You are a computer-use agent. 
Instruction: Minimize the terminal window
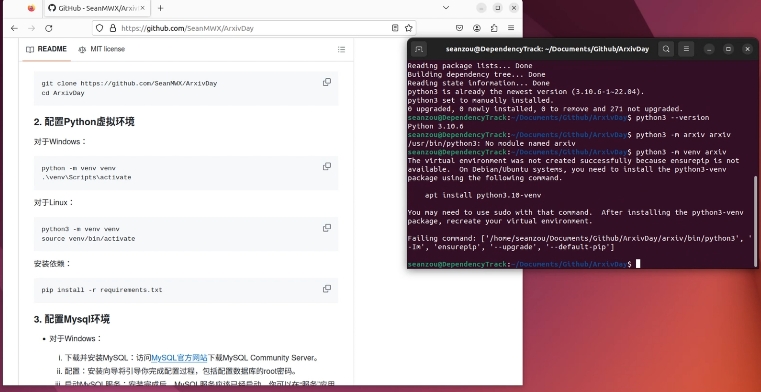tap(710, 49)
